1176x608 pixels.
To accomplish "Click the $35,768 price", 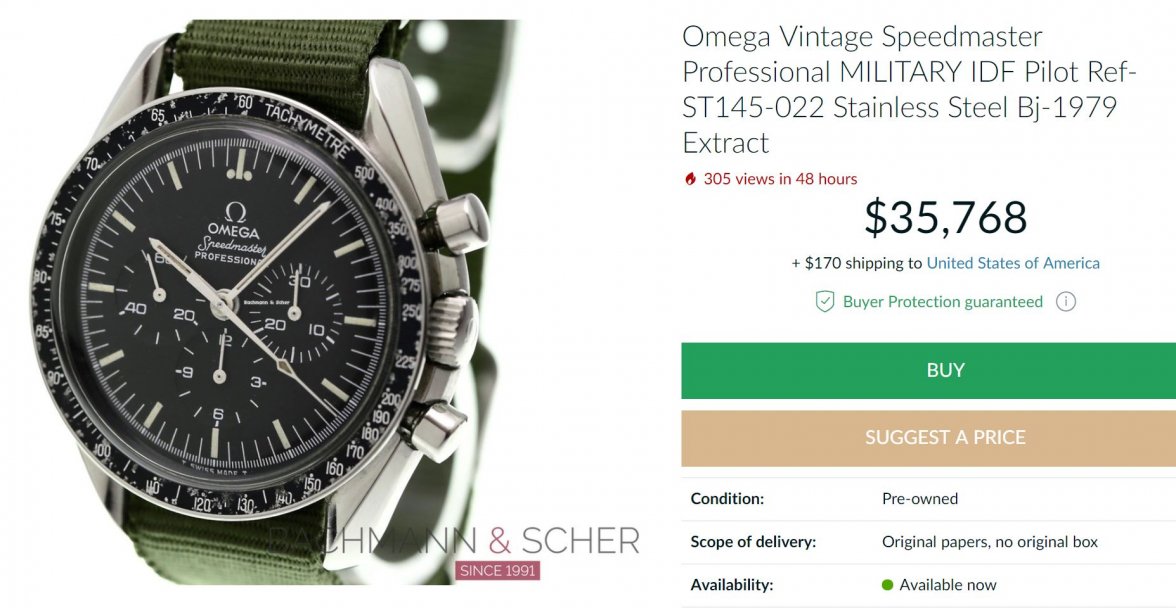I will 945,218.
